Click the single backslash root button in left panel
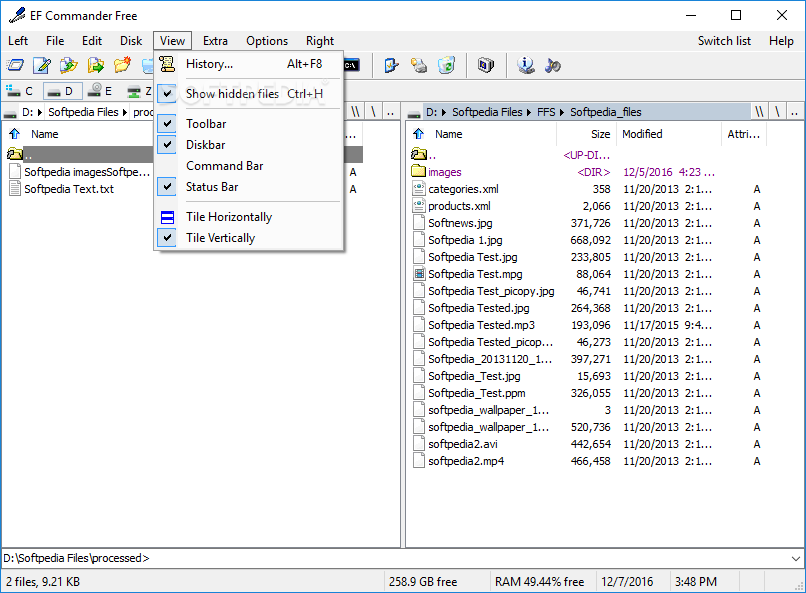This screenshot has width=806, height=593. point(374,112)
